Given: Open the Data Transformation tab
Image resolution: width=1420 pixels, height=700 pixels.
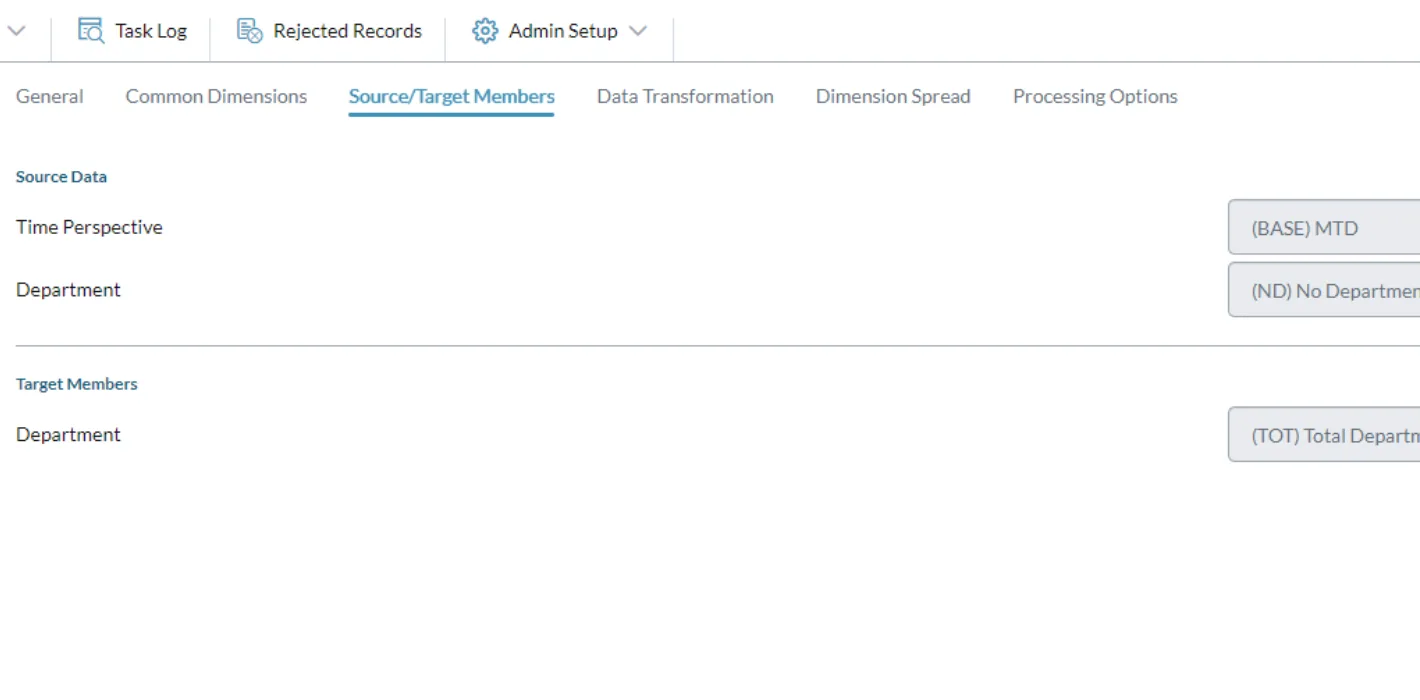Looking at the screenshot, I should (x=685, y=96).
